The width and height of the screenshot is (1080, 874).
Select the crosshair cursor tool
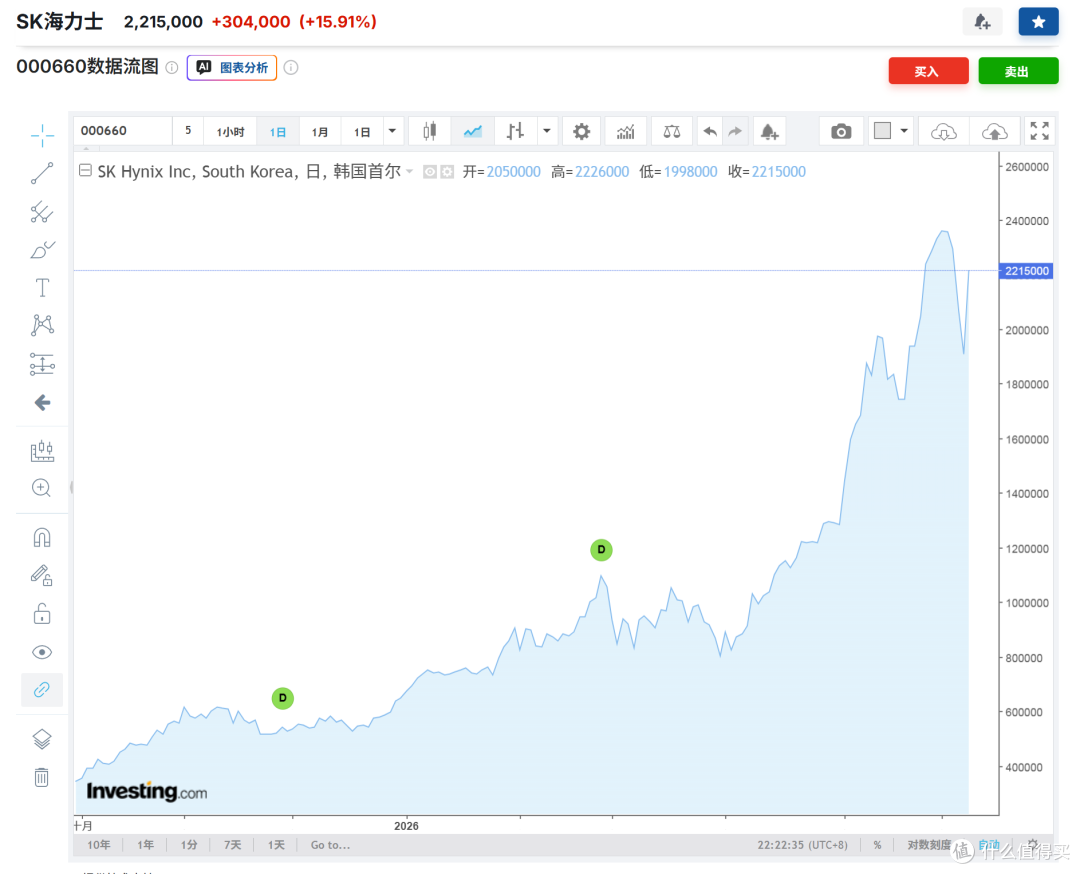click(42, 136)
